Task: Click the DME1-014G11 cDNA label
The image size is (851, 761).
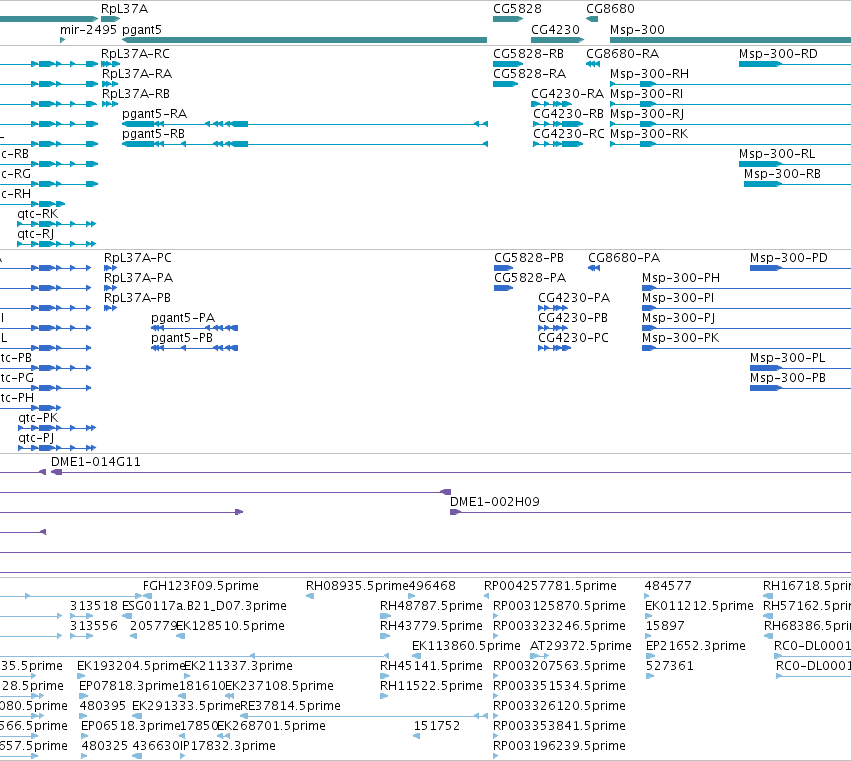Action: [96, 462]
